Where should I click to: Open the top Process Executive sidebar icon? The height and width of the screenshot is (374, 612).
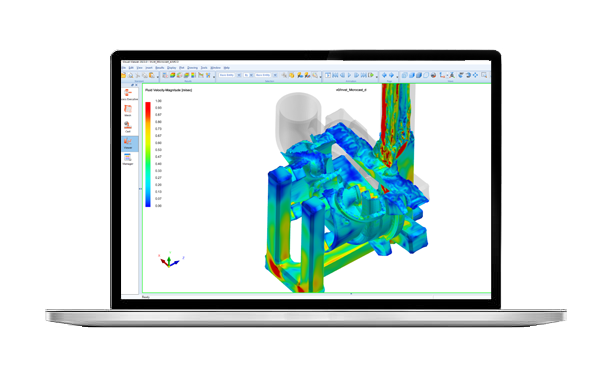128,94
